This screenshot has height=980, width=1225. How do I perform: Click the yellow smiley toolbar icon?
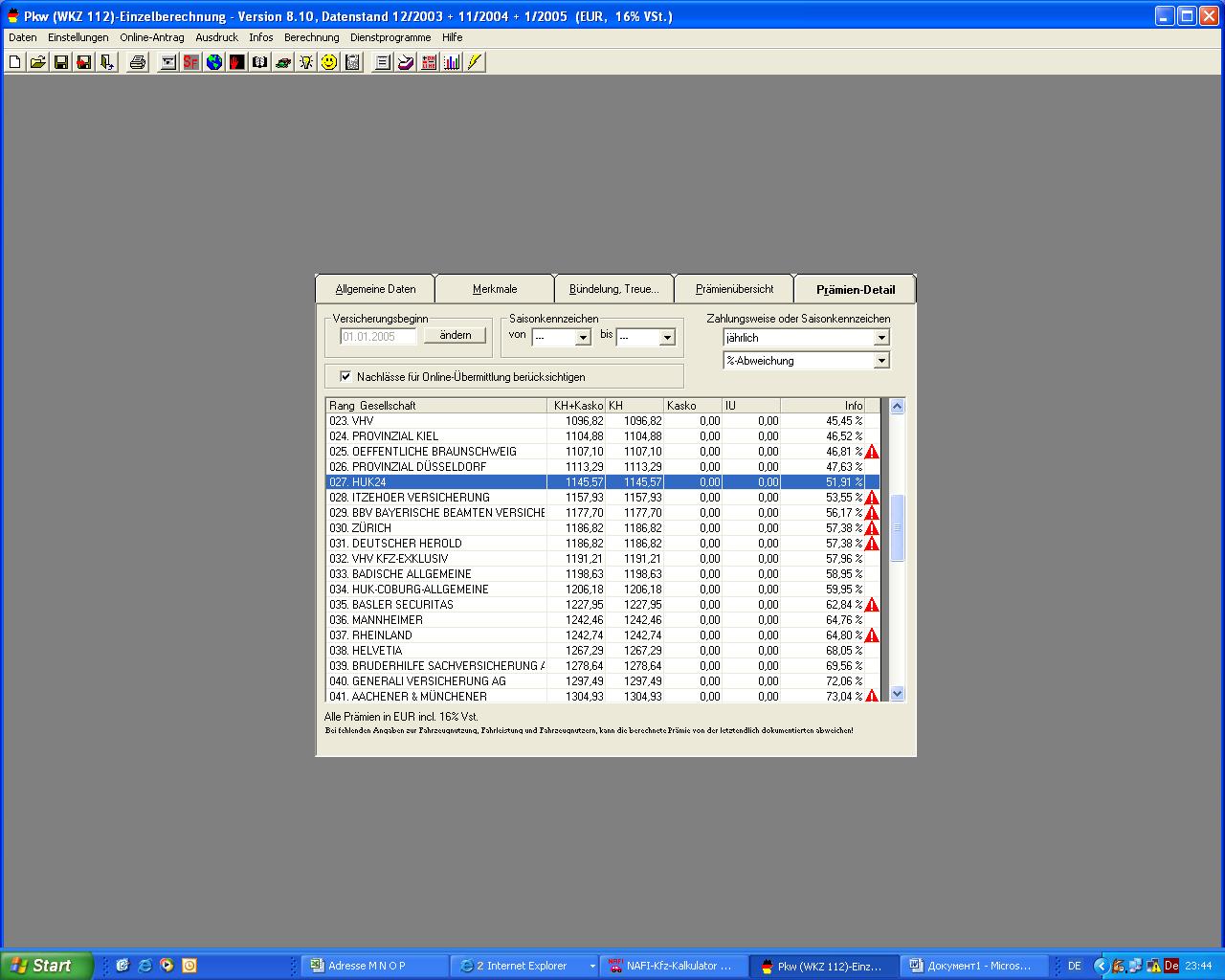[329, 62]
